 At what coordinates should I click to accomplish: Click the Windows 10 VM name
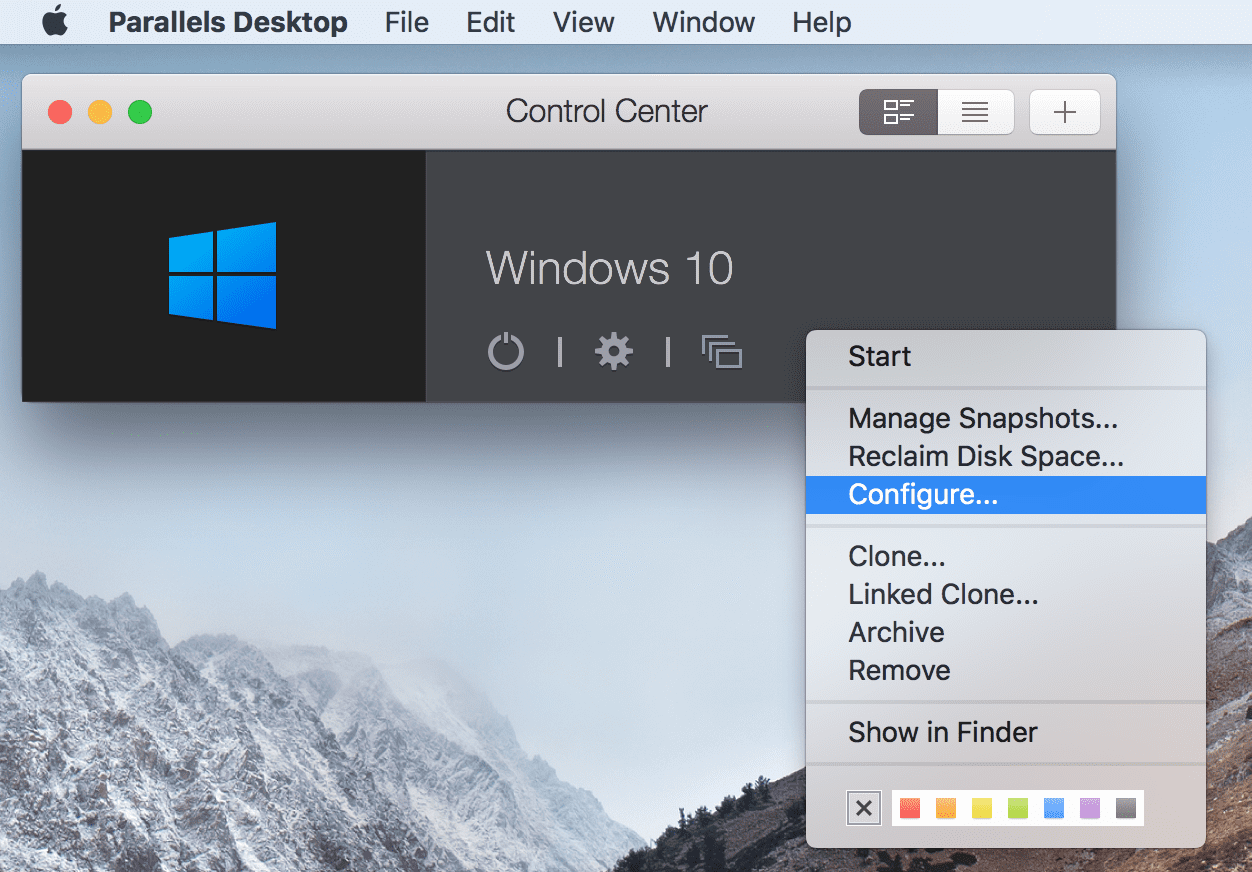click(x=609, y=268)
